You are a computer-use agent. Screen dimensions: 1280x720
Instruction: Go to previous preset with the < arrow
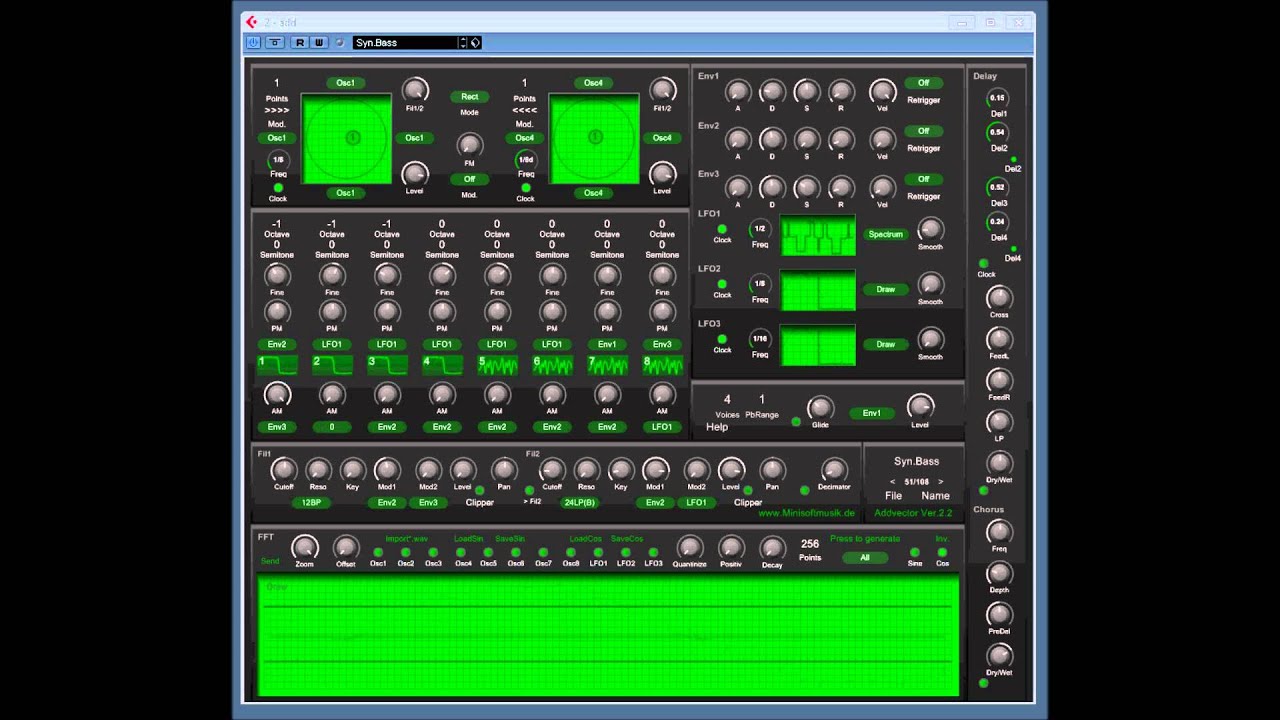893,481
